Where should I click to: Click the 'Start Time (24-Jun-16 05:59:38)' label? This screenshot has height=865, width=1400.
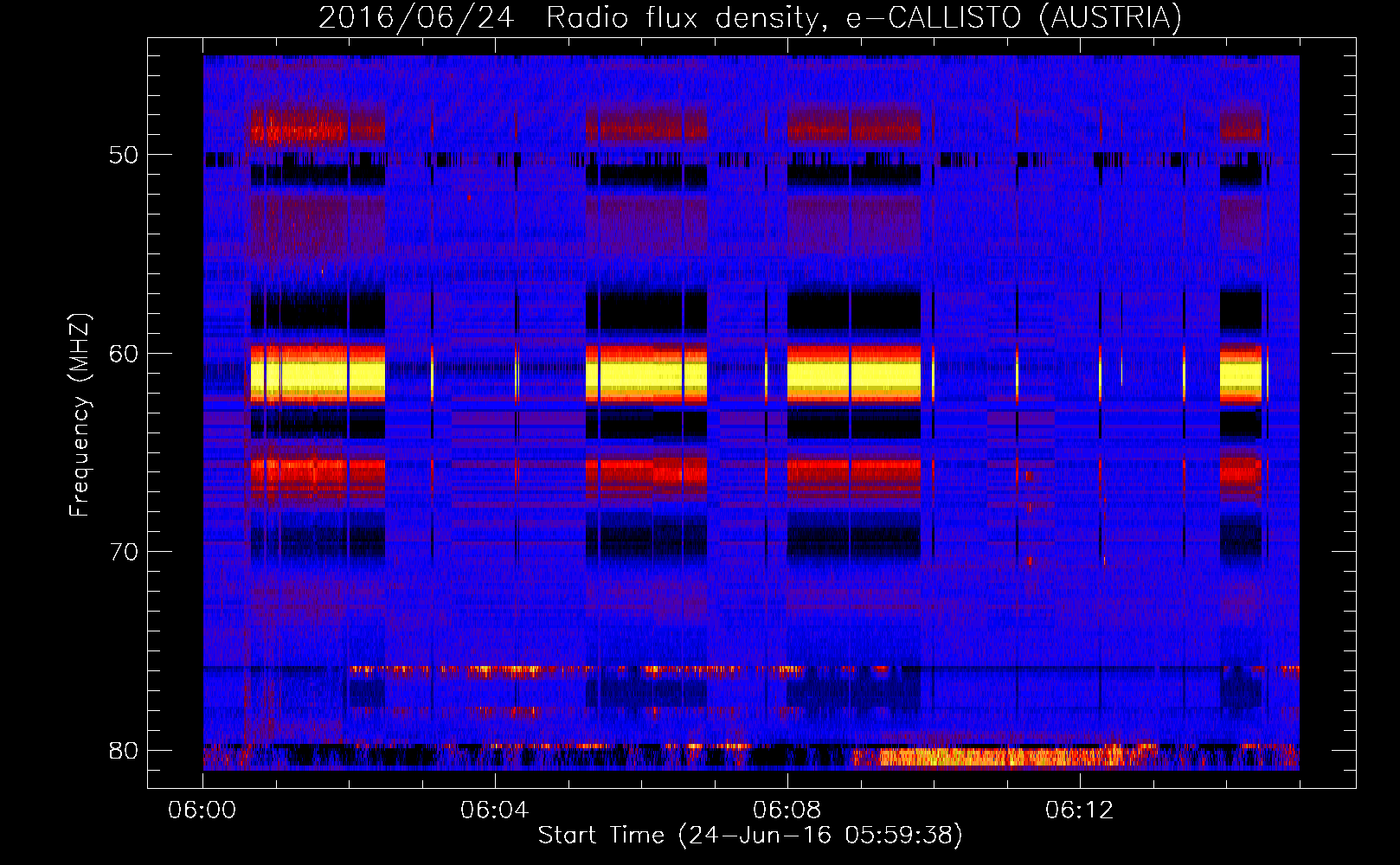[750, 836]
